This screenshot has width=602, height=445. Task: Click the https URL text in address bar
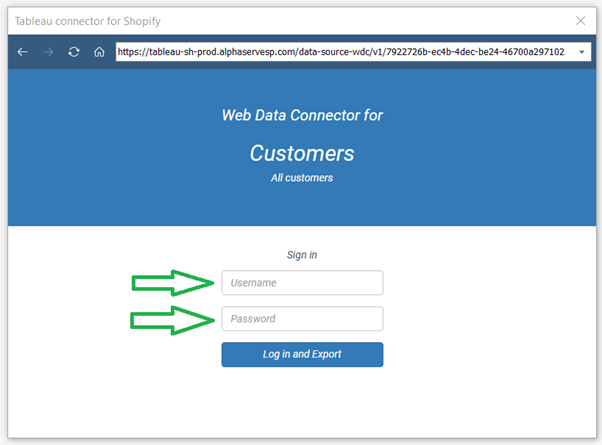coord(341,52)
